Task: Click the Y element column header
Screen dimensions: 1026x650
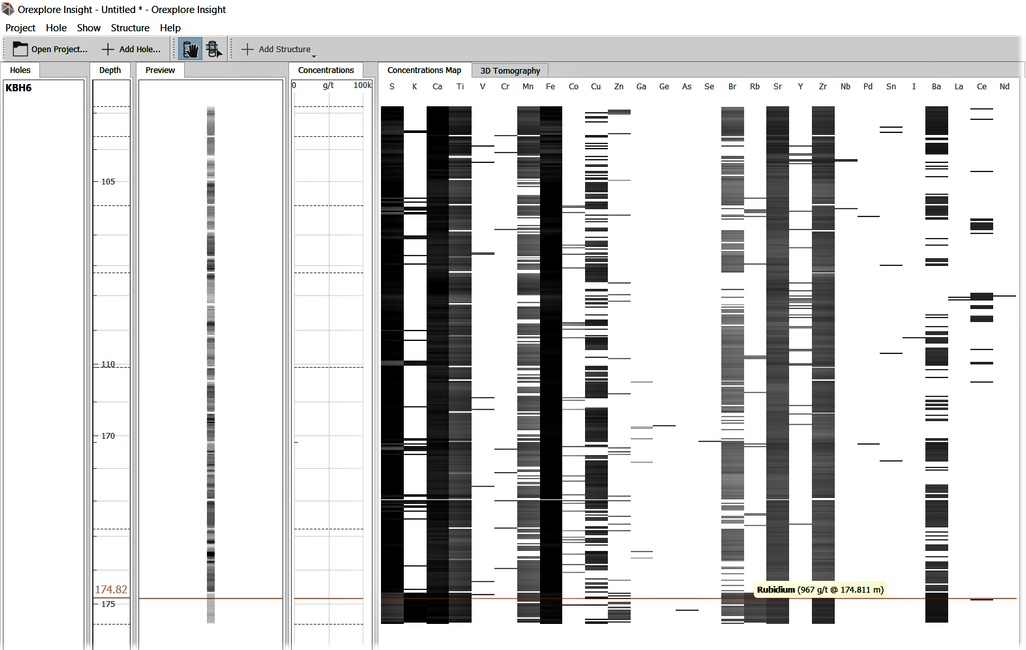Action: click(800, 86)
